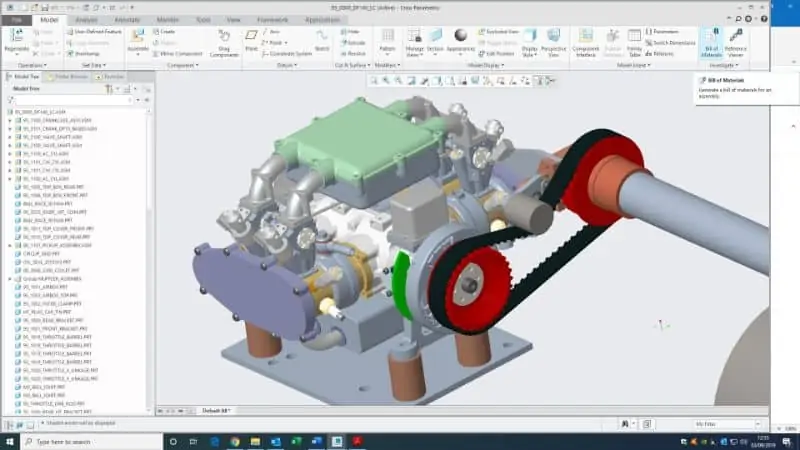
Task: Toggle Perspective View
Action: (554, 42)
